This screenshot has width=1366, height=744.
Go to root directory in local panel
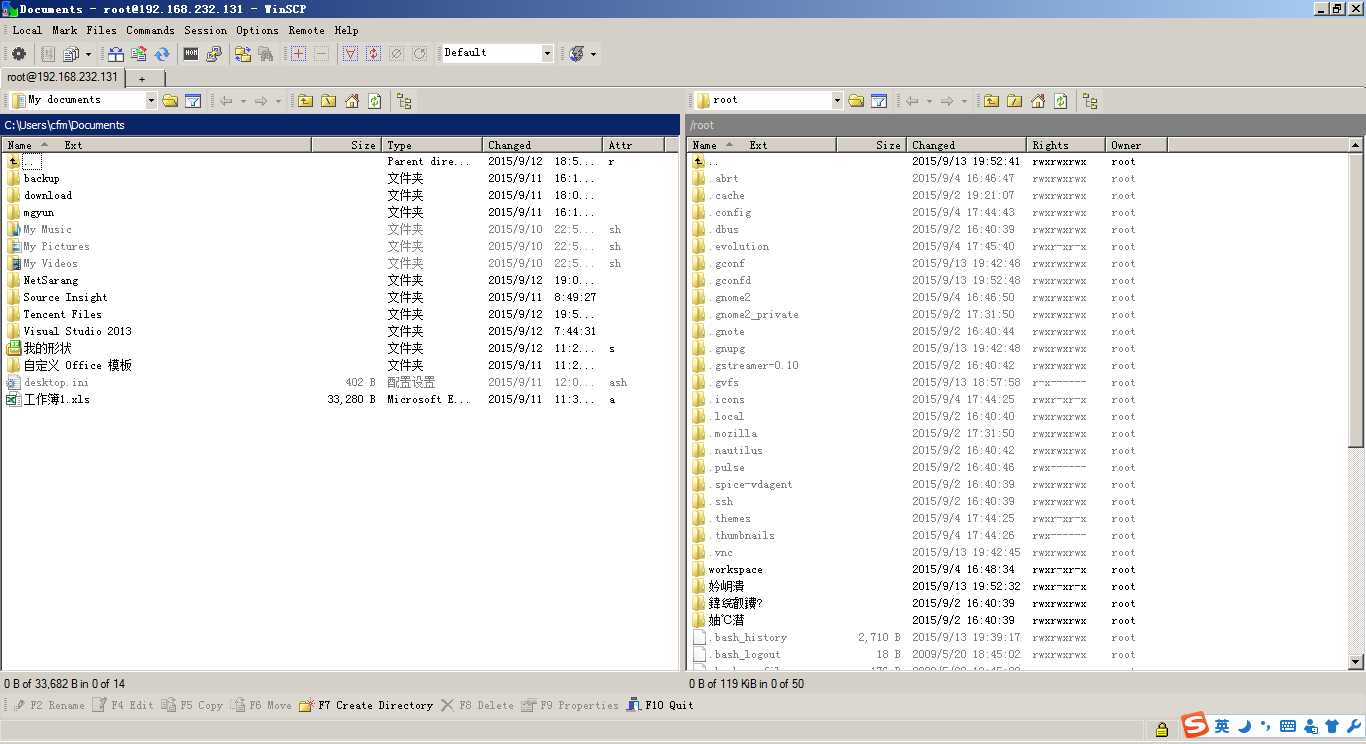(328, 101)
